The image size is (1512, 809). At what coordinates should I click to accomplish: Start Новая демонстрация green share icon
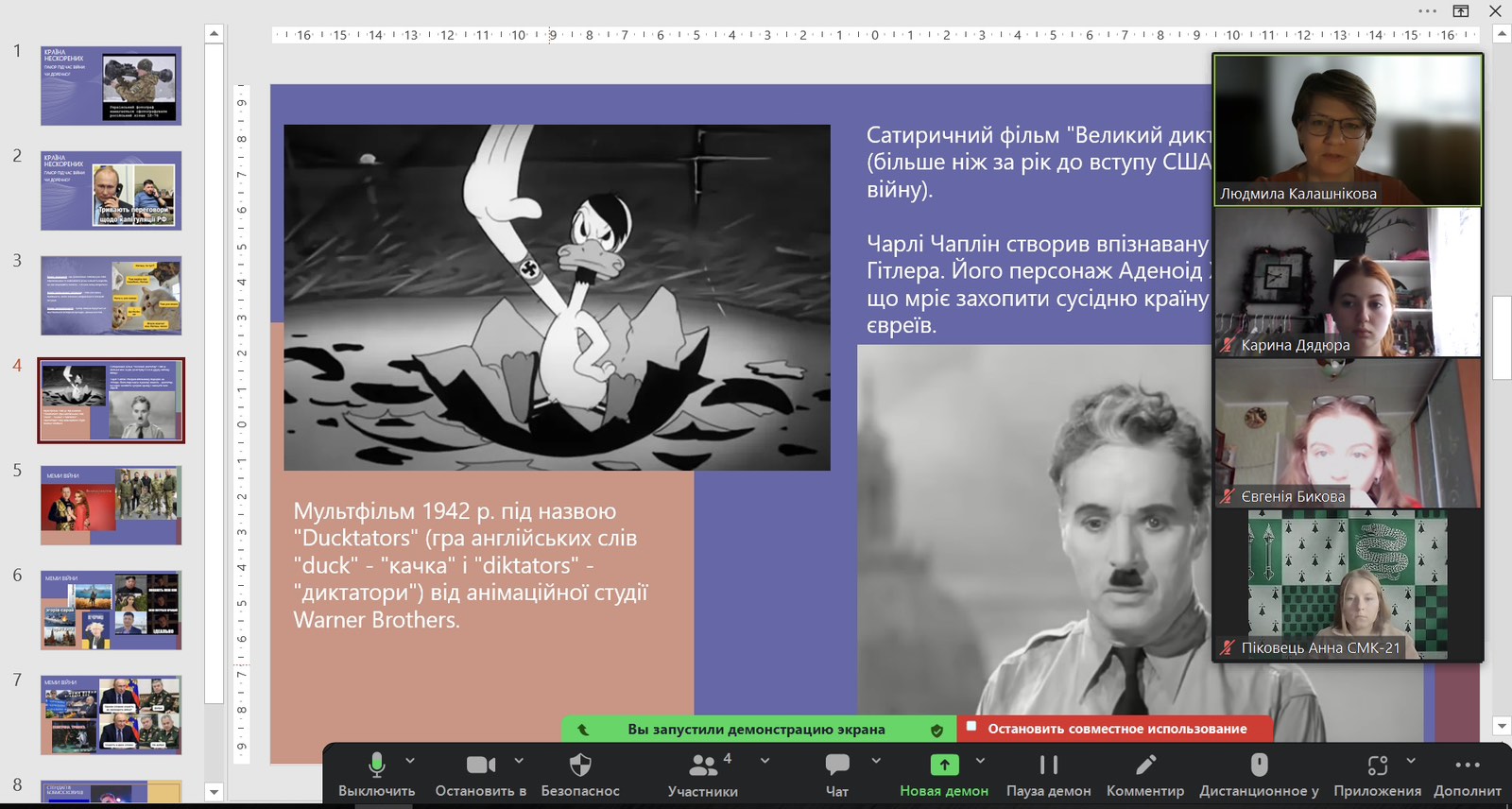(944, 765)
